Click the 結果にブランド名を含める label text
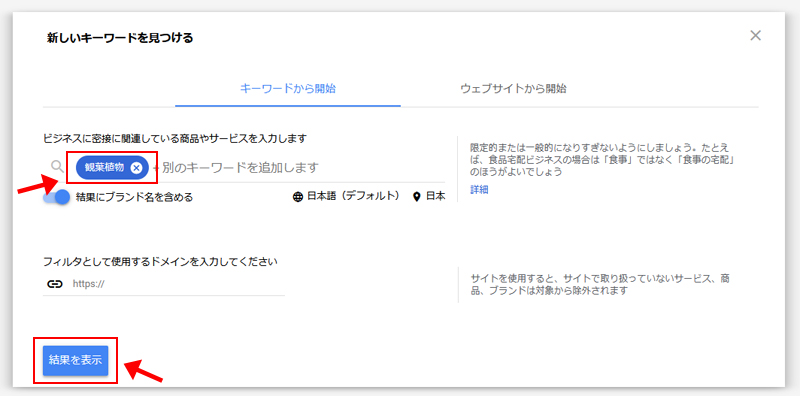This screenshot has width=800, height=396. tap(134, 197)
